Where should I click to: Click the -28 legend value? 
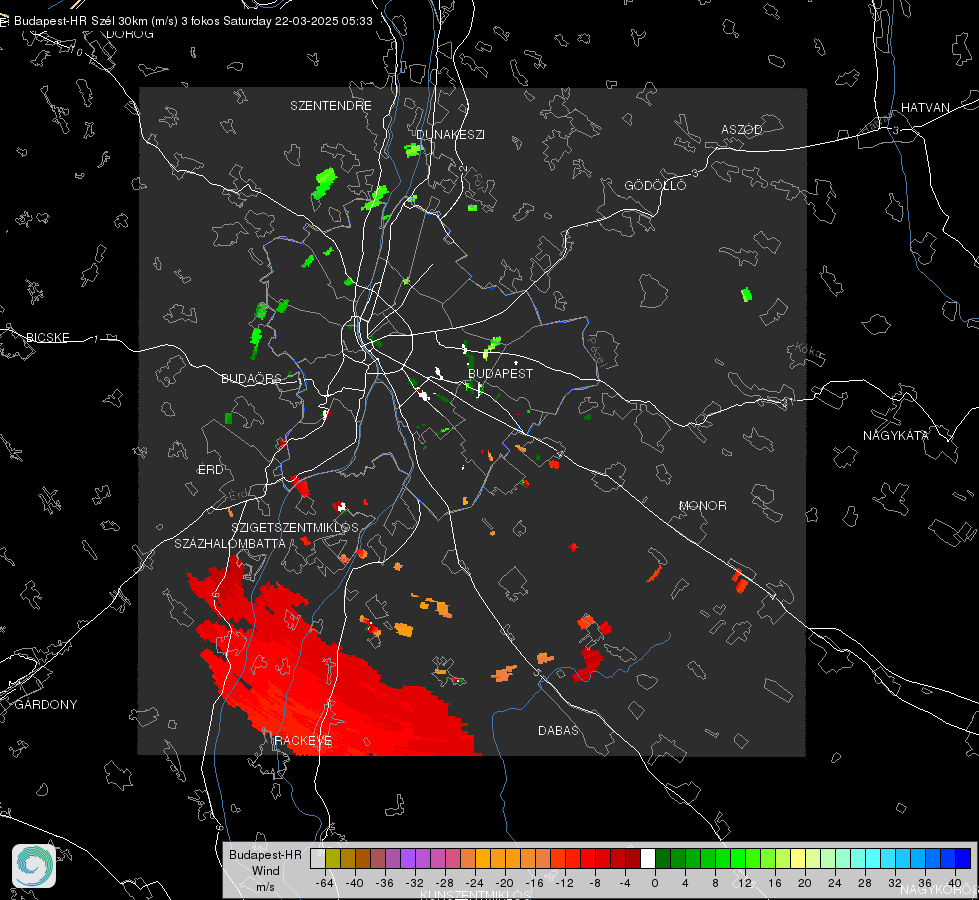[445, 883]
